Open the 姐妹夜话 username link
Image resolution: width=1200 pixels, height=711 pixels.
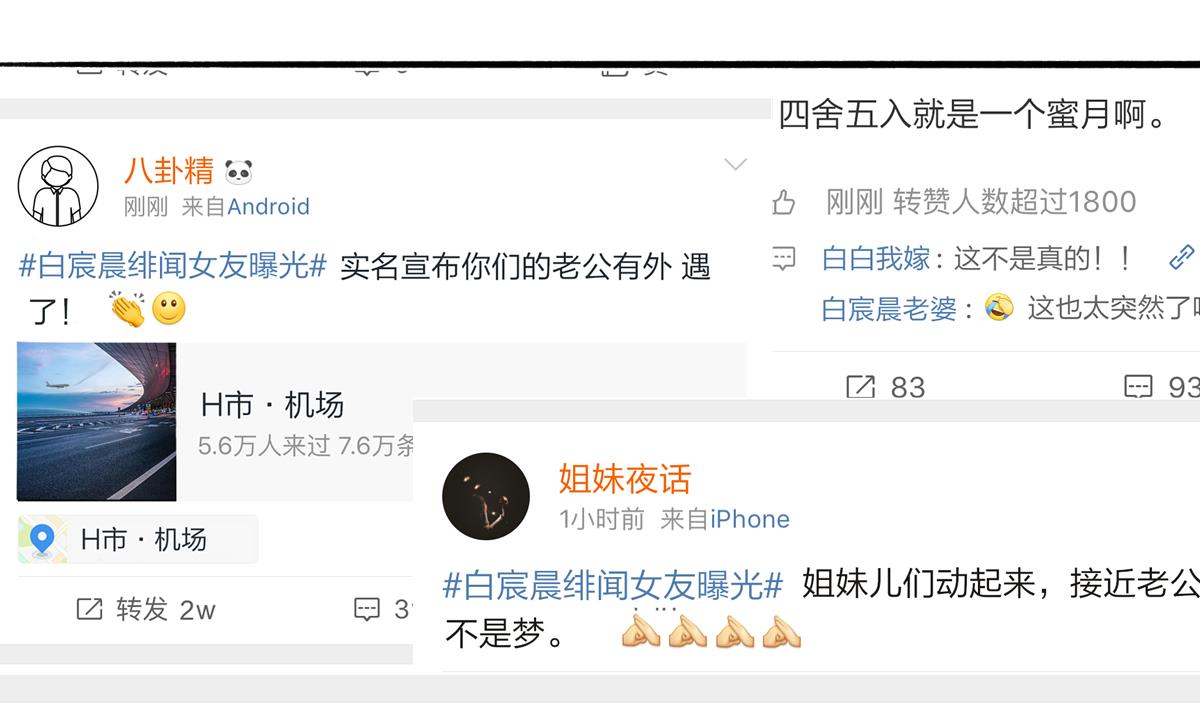625,479
